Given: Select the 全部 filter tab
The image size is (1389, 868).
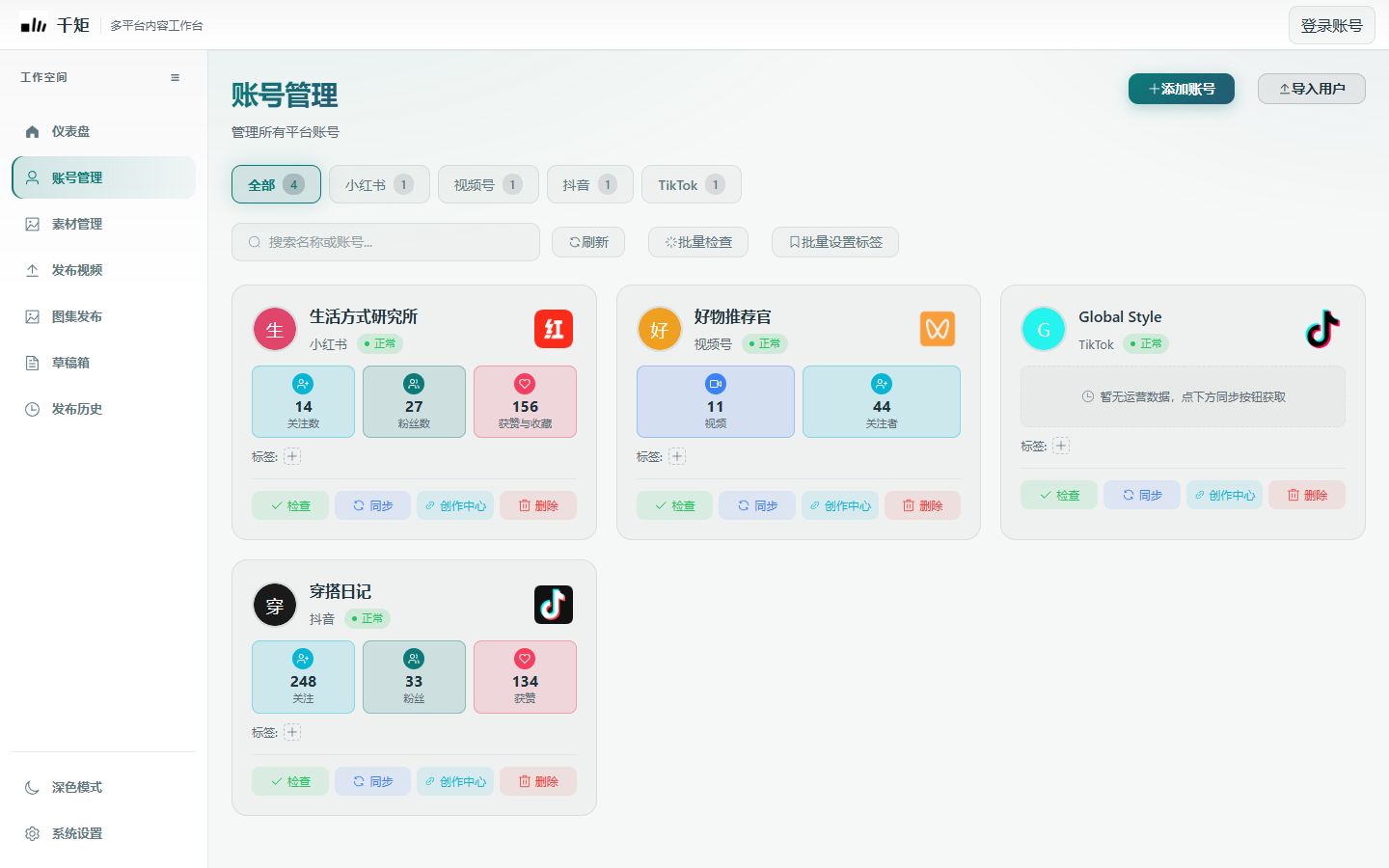Looking at the screenshot, I should 276,184.
